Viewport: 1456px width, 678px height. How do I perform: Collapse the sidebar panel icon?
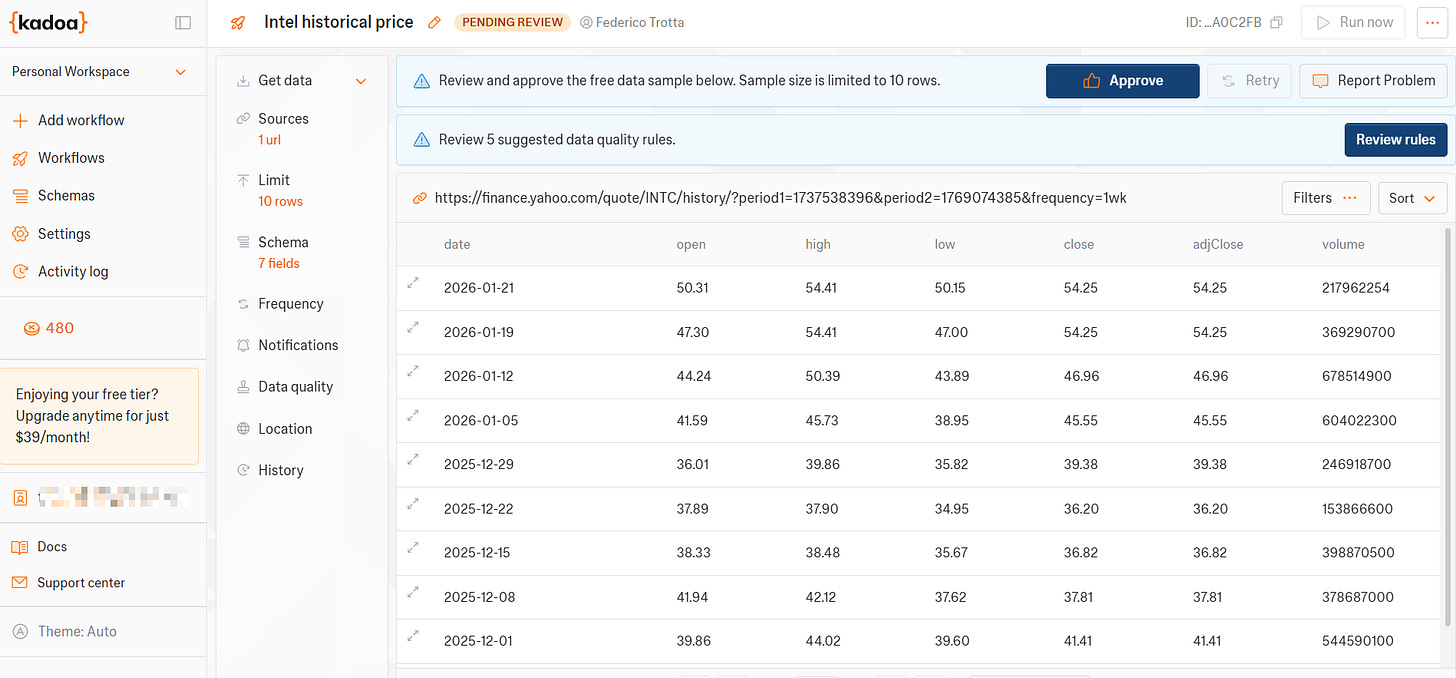(183, 22)
